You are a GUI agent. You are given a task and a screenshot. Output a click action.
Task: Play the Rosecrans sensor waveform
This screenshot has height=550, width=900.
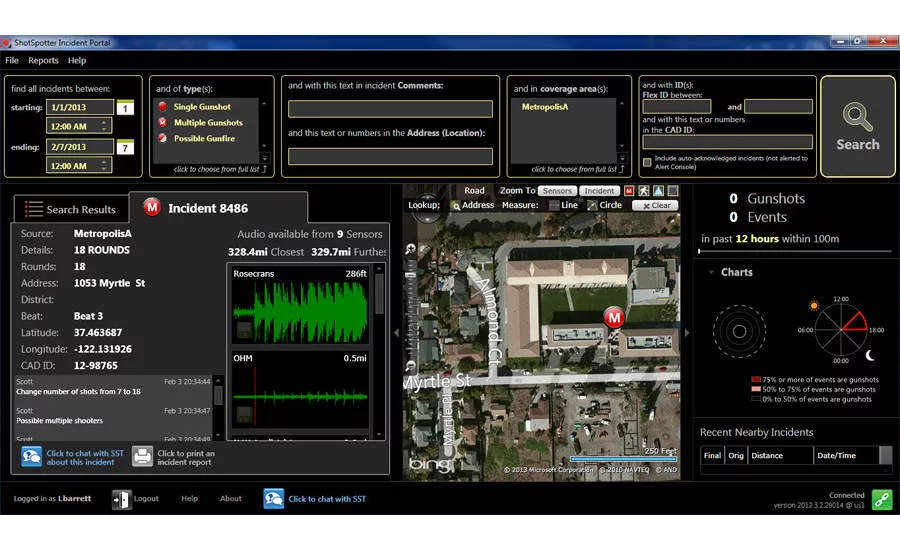[300, 312]
